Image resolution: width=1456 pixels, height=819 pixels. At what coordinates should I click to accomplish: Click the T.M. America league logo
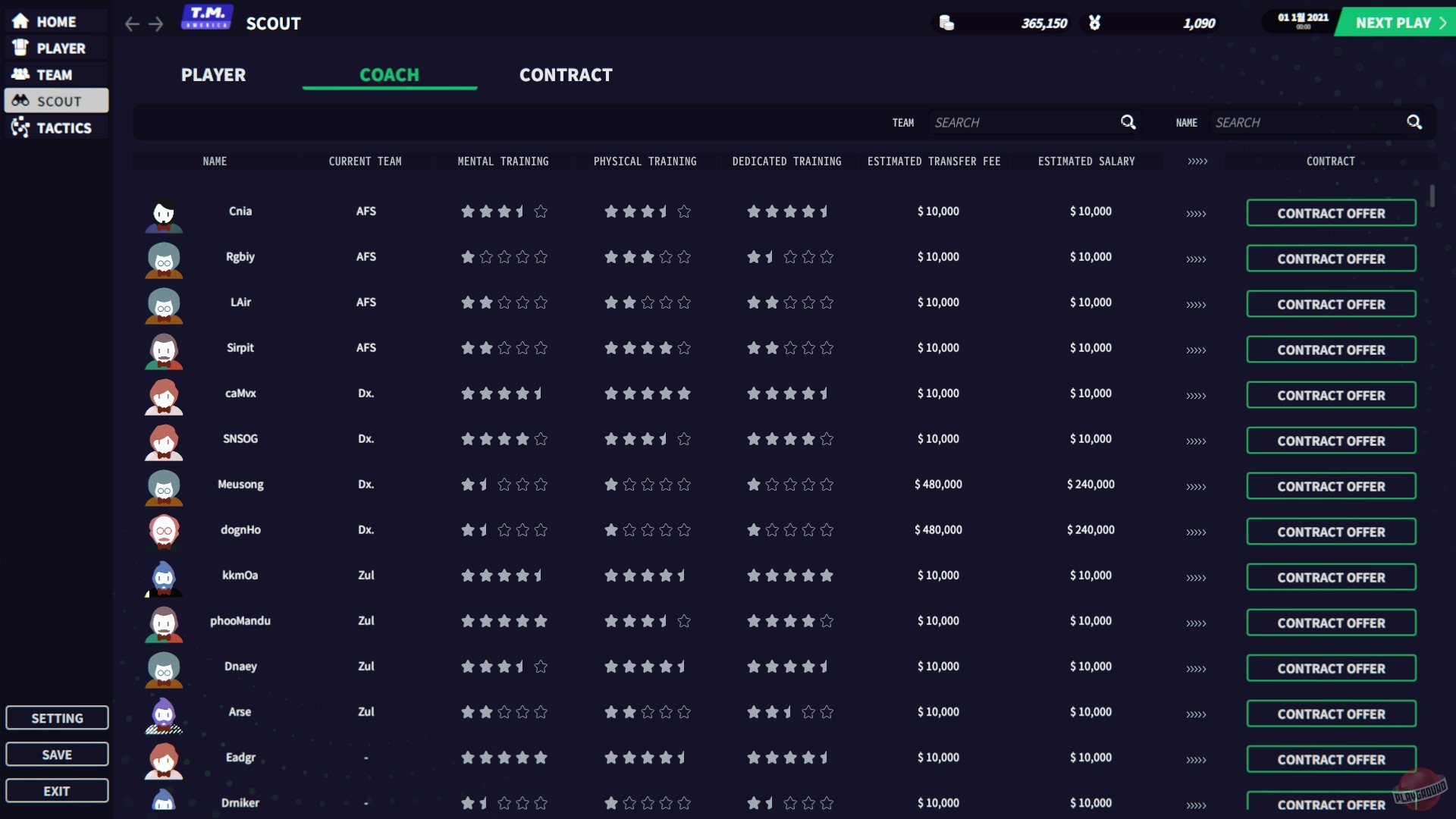click(x=207, y=17)
